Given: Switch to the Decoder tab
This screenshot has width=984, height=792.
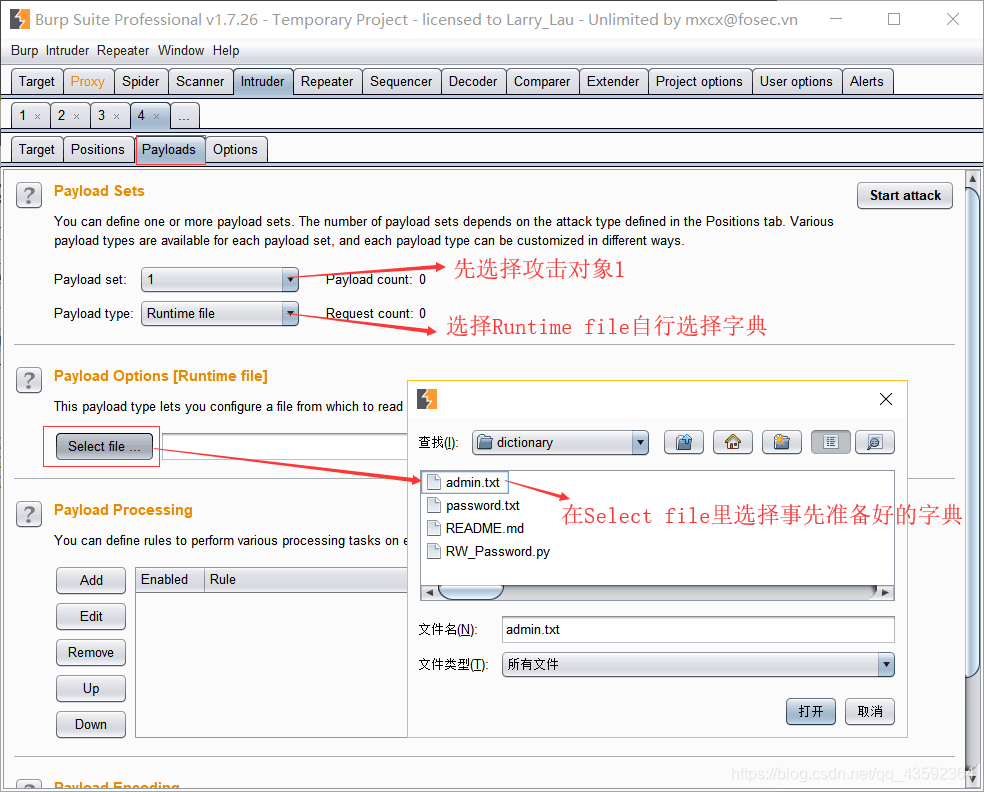Looking at the screenshot, I should (x=473, y=82).
